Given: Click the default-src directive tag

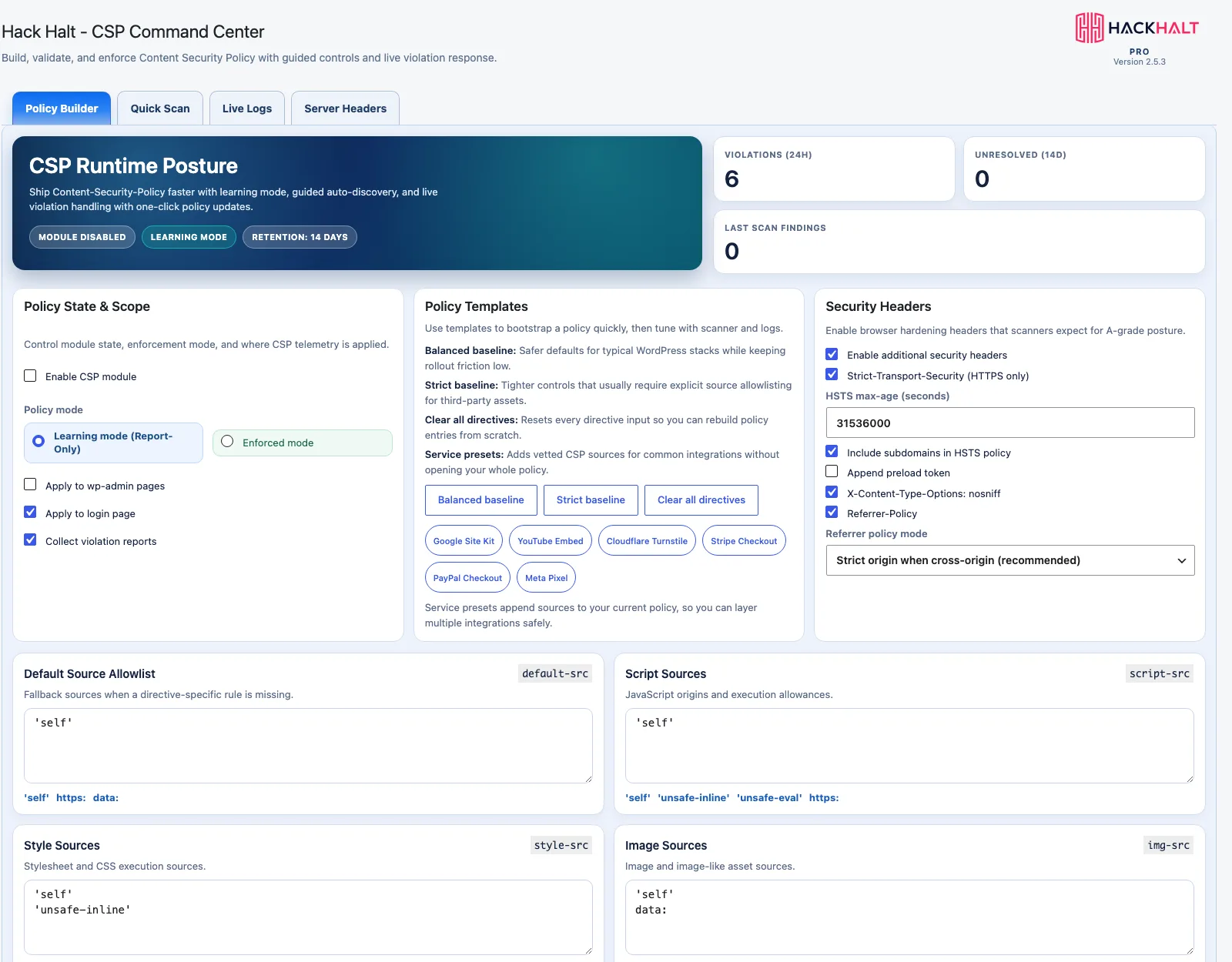Looking at the screenshot, I should [x=555, y=673].
